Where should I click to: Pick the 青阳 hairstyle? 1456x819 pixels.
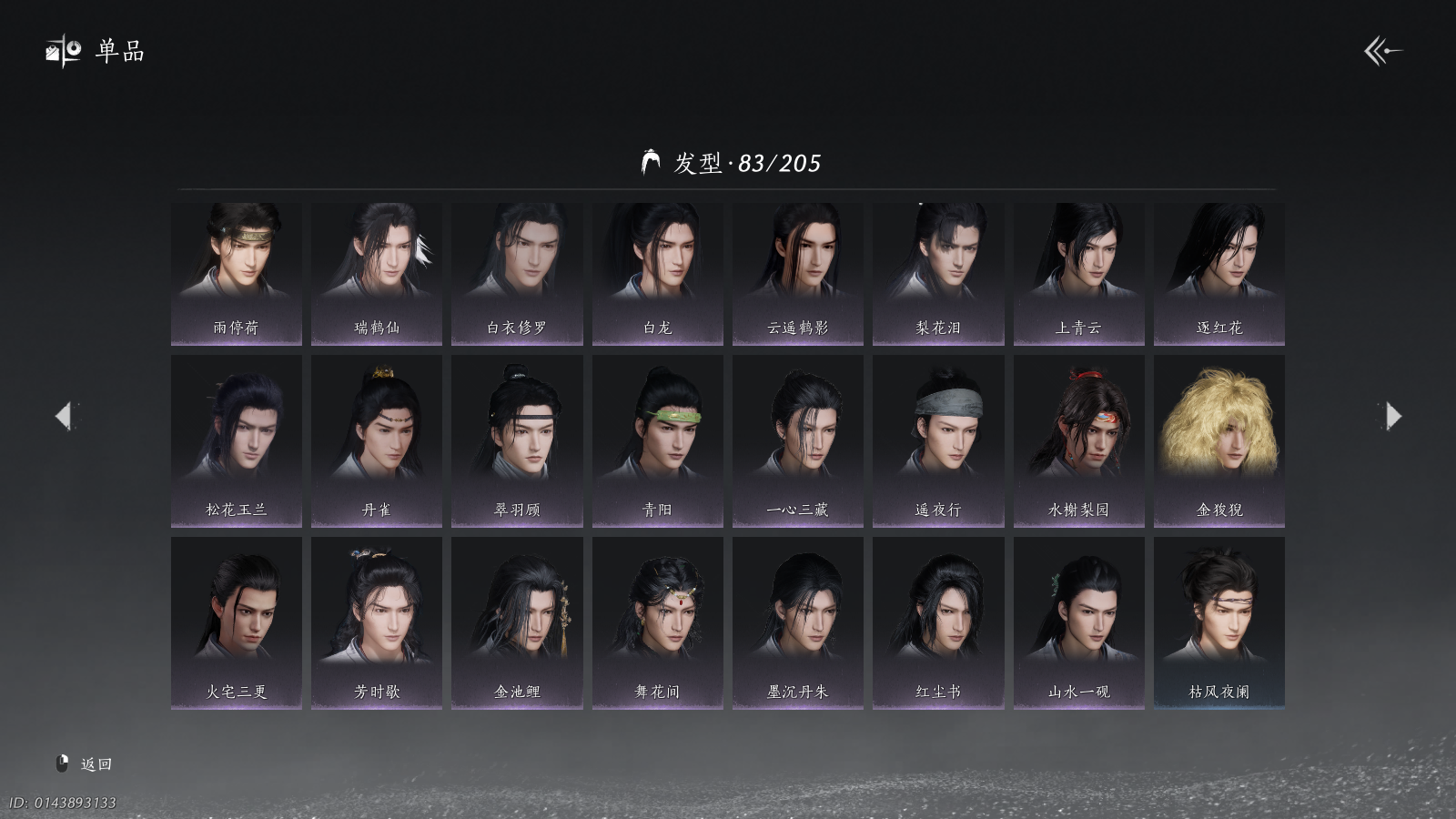[x=658, y=440]
